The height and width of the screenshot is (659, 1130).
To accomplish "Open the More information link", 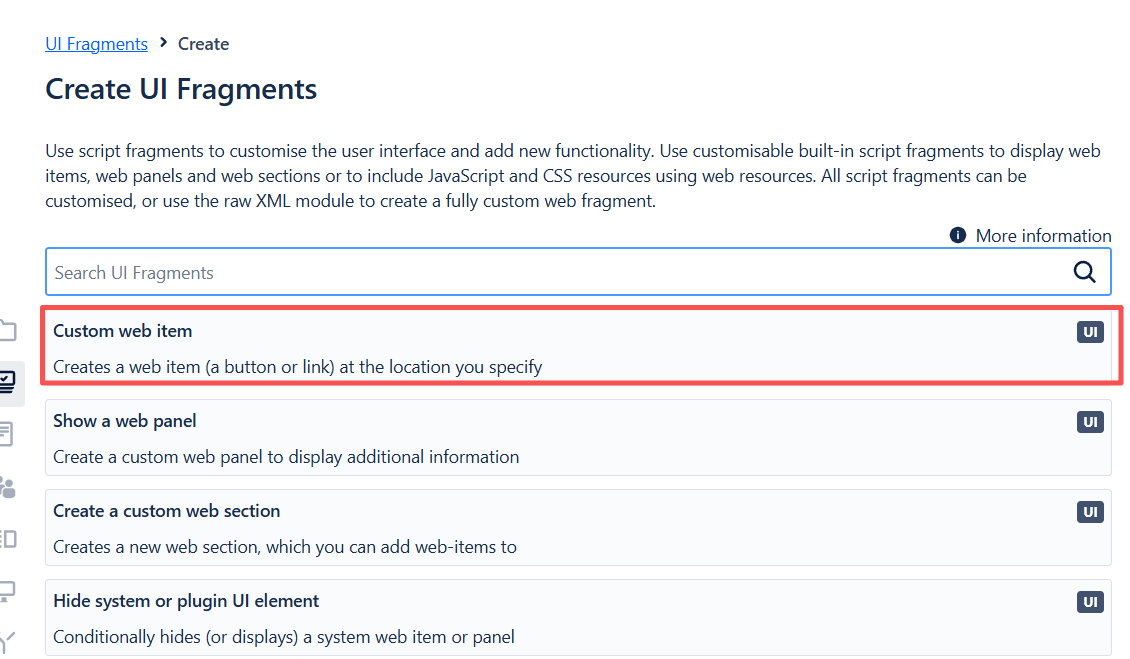I will point(1043,236).
